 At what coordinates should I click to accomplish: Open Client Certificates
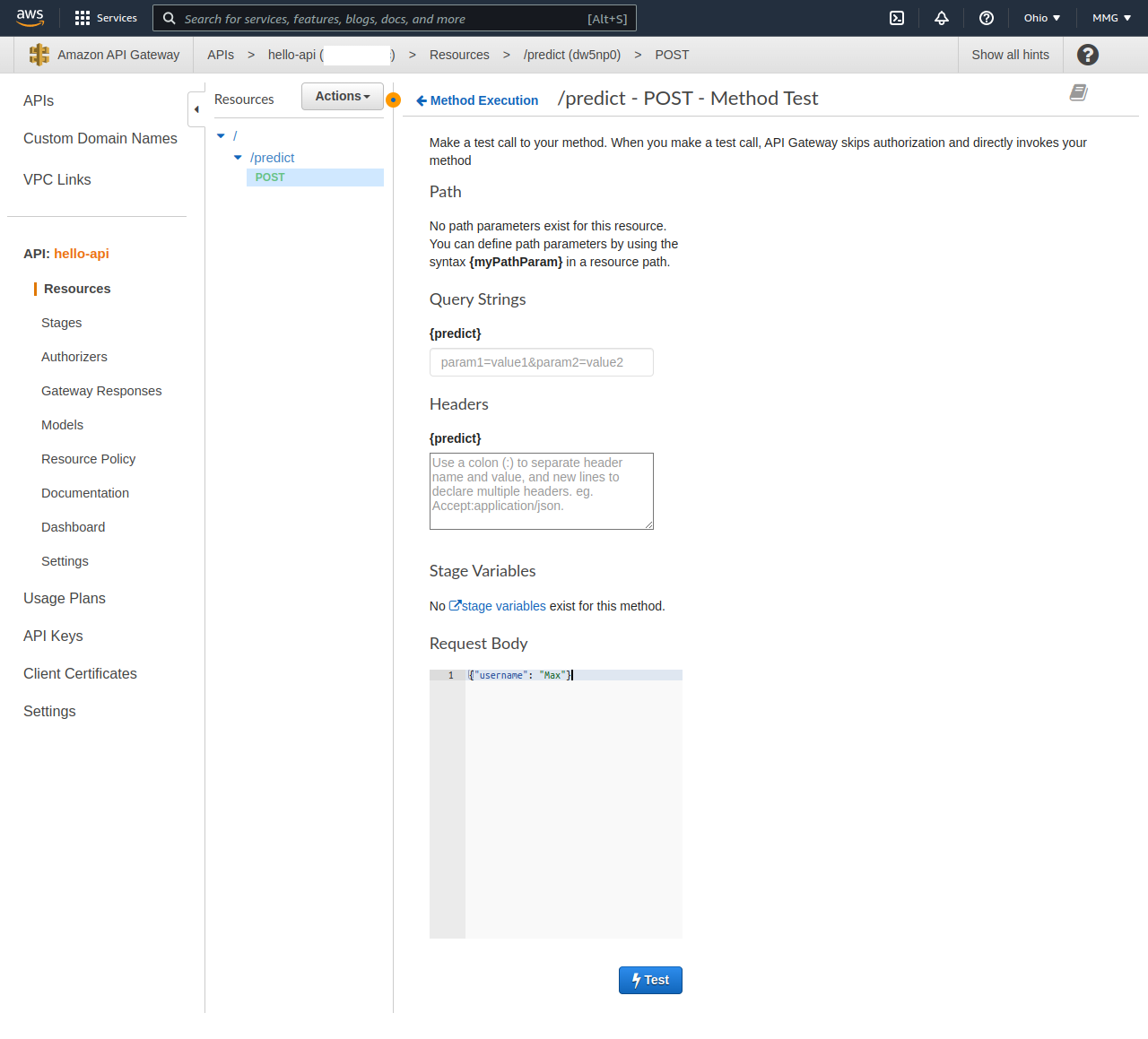click(x=80, y=673)
